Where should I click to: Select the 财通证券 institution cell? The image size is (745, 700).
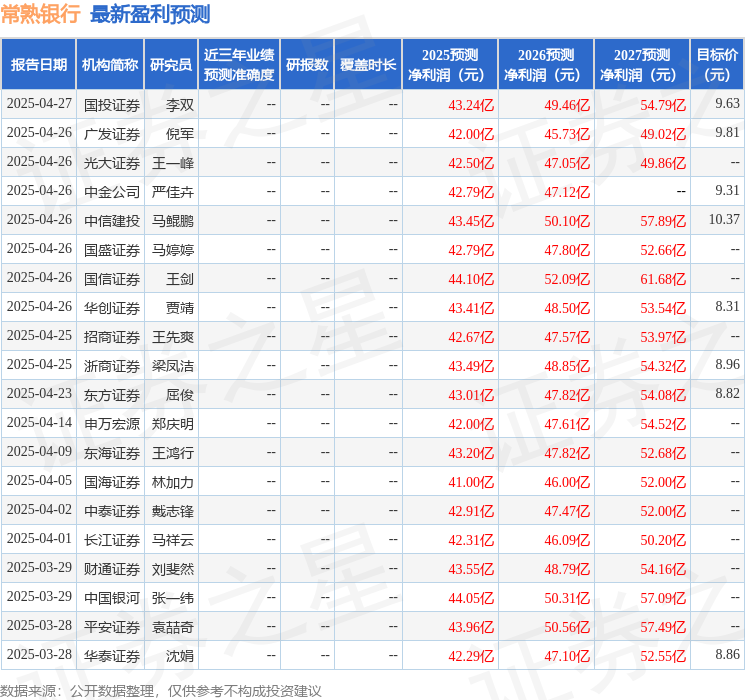(112, 569)
